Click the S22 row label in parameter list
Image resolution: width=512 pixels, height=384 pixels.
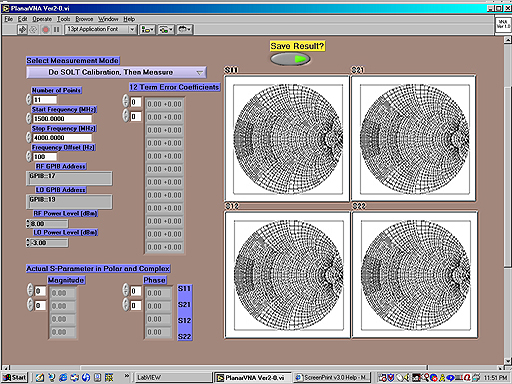[x=184, y=336]
